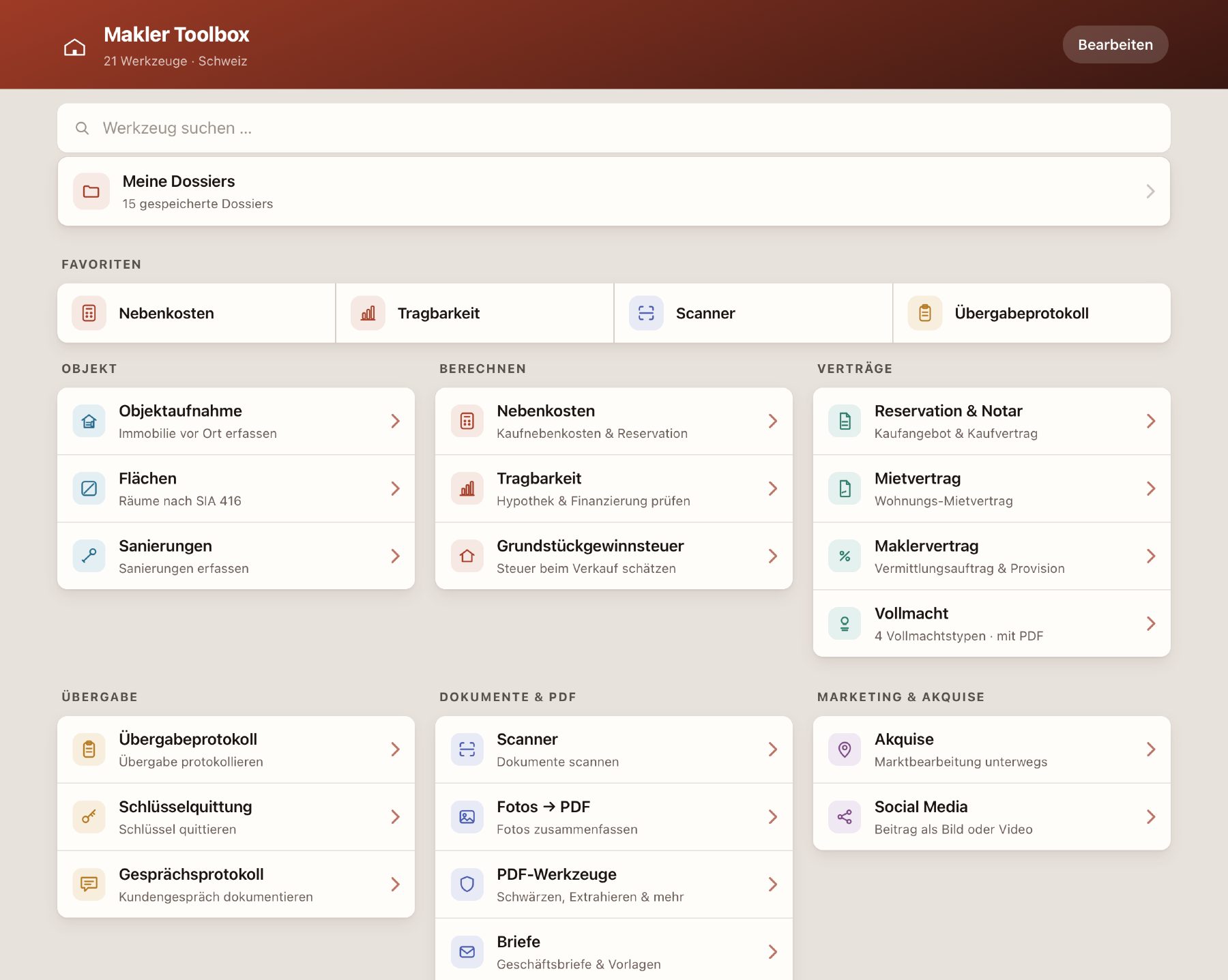The height and width of the screenshot is (980, 1228).
Task: Open the Scanner favorite
Action: pyautogui.click(x=753, y=313)
